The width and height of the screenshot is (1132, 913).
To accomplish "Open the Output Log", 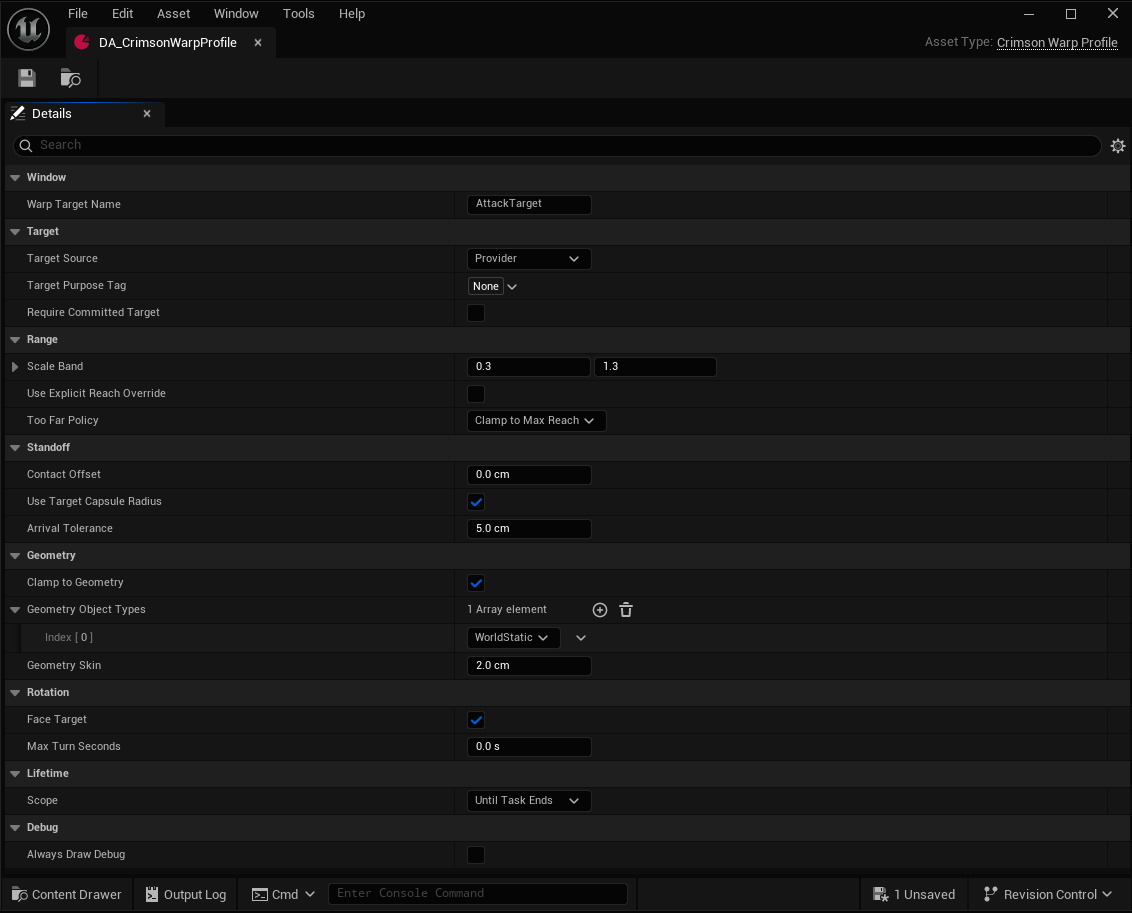I will (186, 894).
